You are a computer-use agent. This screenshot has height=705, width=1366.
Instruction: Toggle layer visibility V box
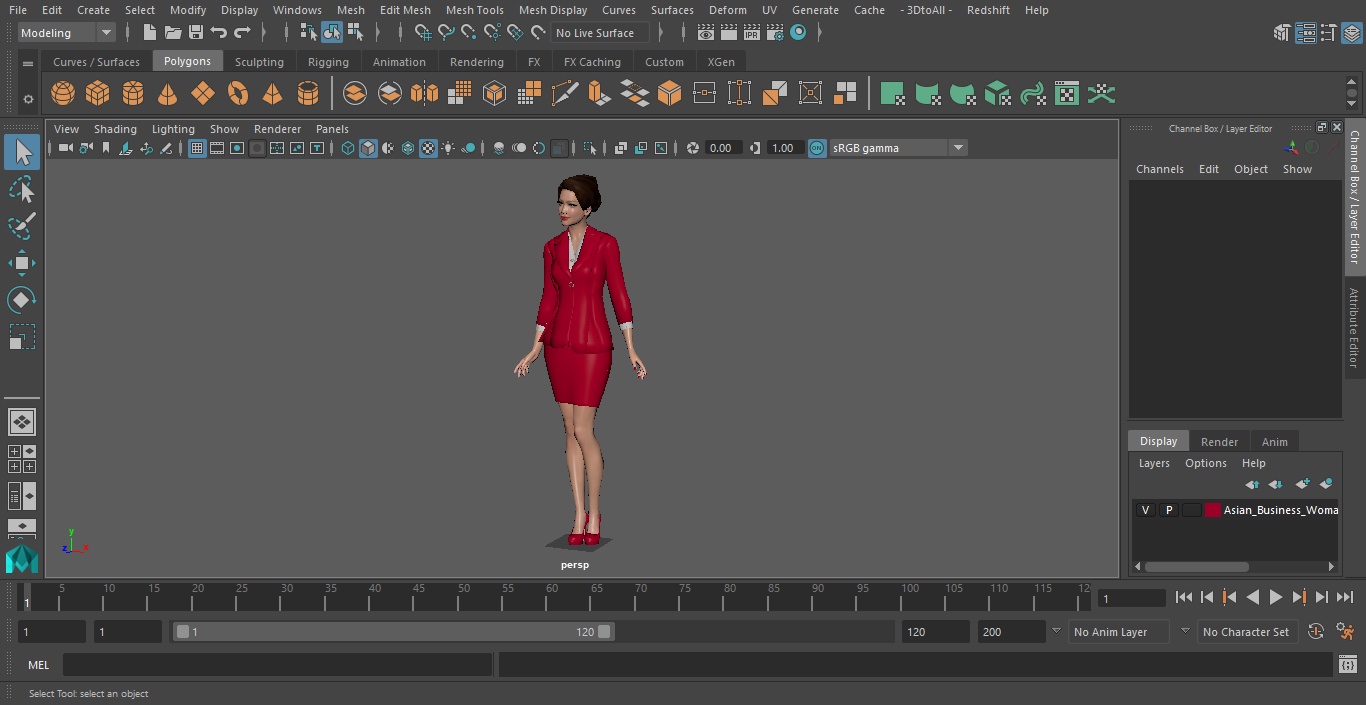point(1145,510)
